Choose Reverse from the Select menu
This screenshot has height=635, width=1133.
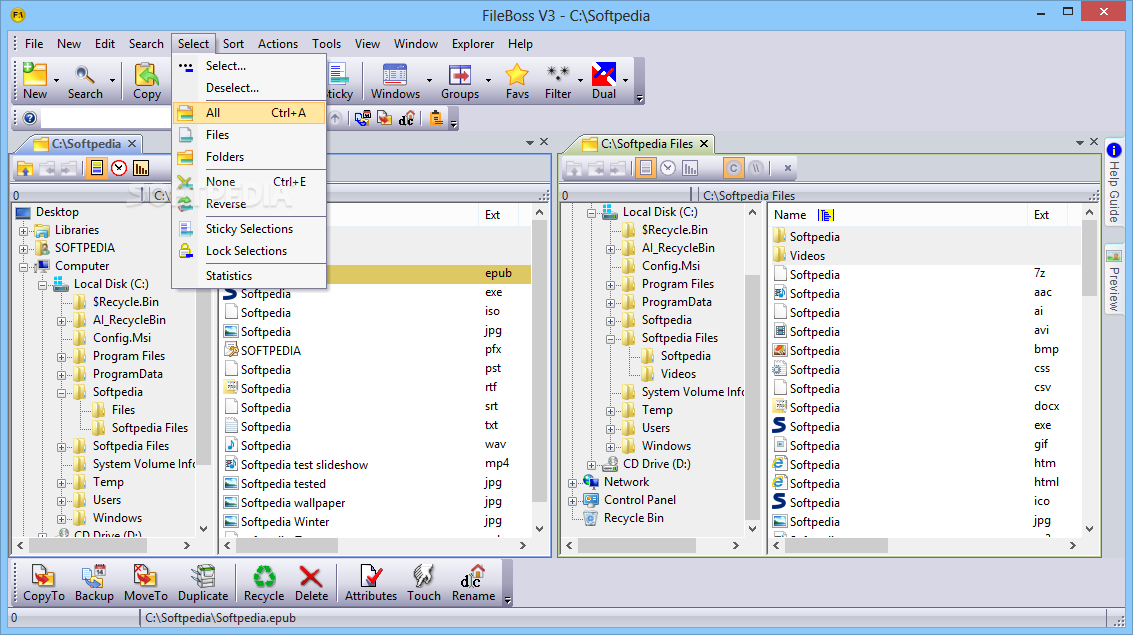click(249, 204)
